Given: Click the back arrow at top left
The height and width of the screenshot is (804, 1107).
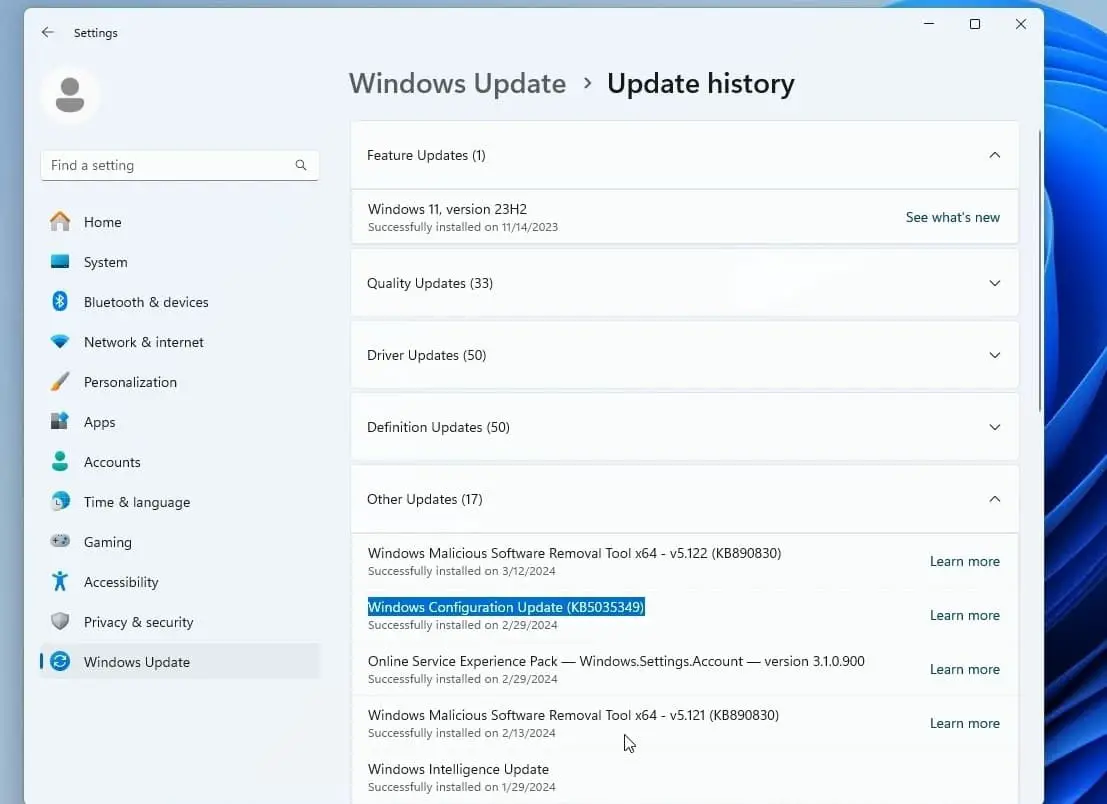Looking at the screenshot, I should 46,32.
